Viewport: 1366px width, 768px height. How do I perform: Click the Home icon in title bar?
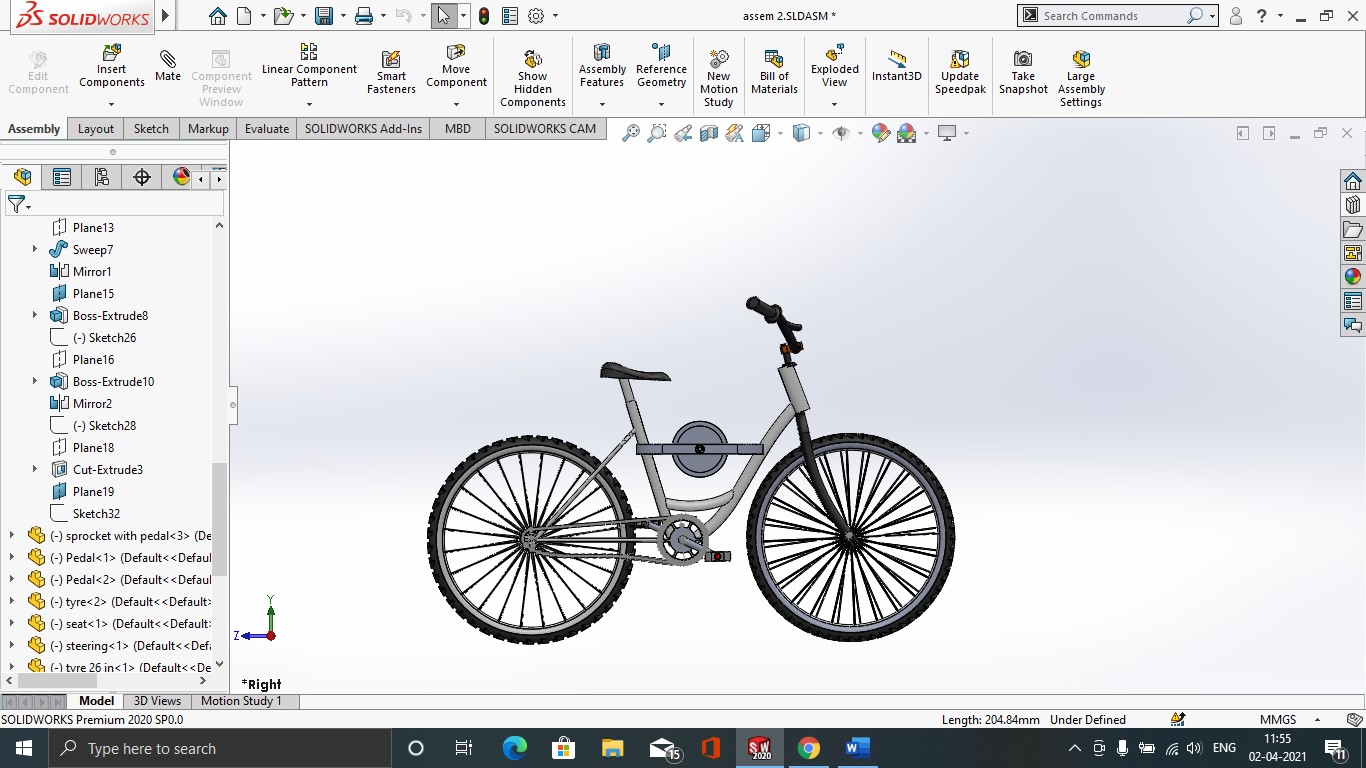[218, 16]
